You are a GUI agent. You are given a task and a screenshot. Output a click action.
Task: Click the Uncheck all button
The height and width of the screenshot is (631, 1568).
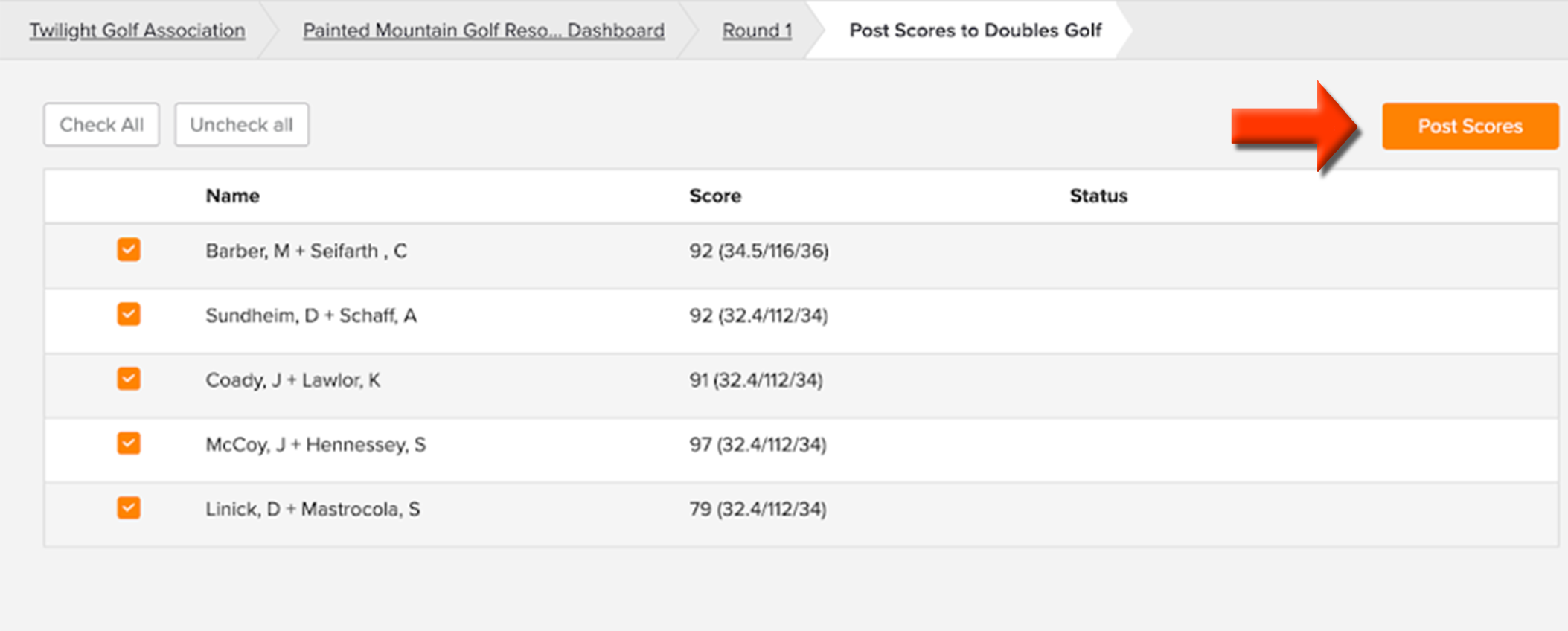click(241, 124)
